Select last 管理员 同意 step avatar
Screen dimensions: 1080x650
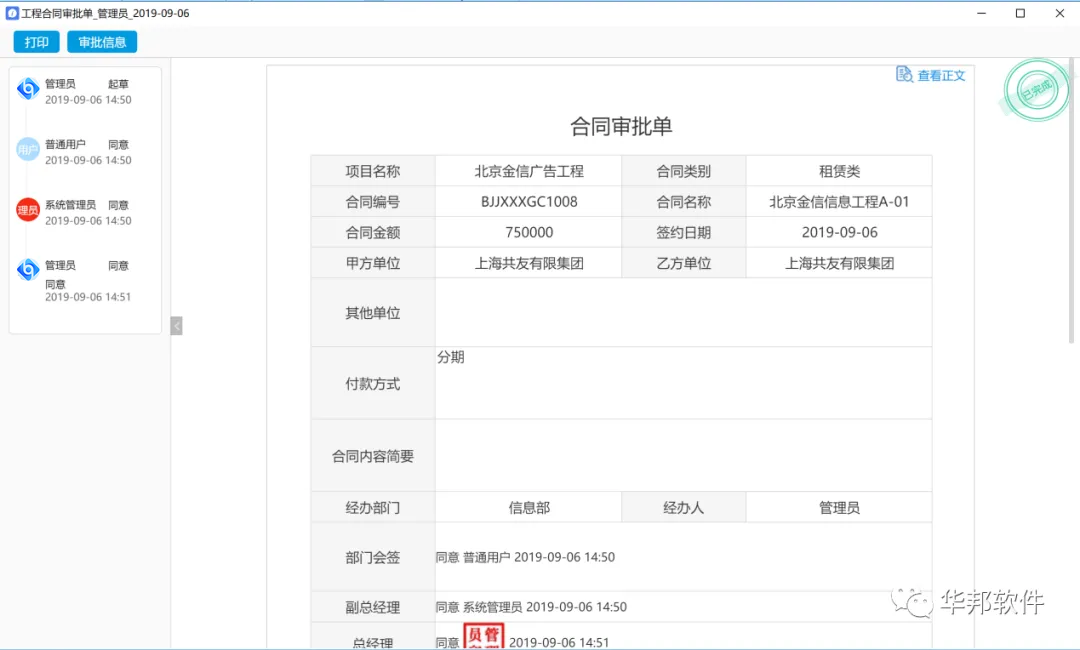[28, 270]
